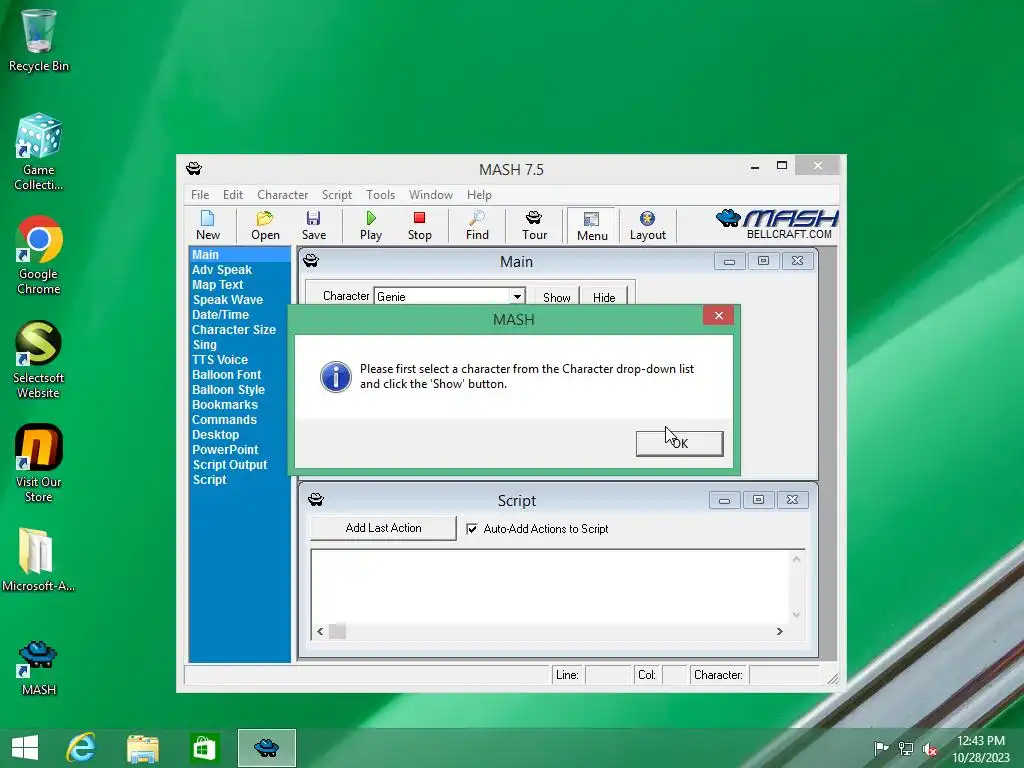Click the Script vertical scrollbar down arrow
The image size is (1024, 768).
[796, 614]
